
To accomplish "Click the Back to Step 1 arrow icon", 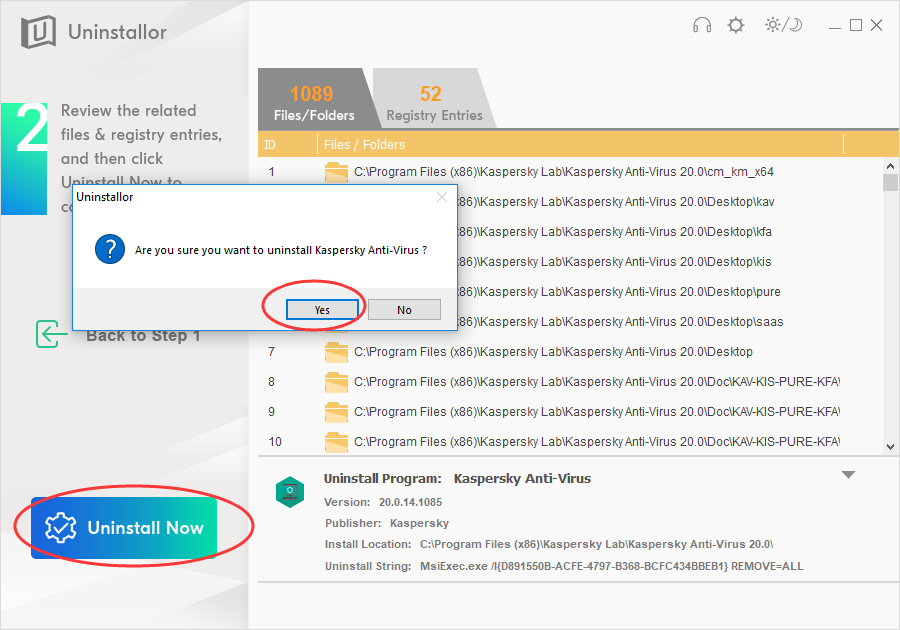I will click(51, 334).
